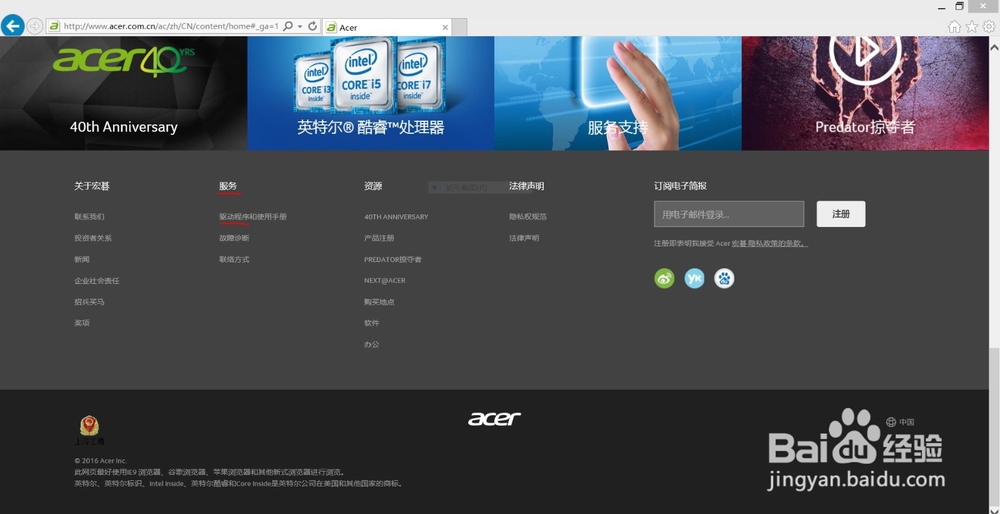Open the 奖项 link
This screenshot has height=514, width=1000.
click(82, 323)
